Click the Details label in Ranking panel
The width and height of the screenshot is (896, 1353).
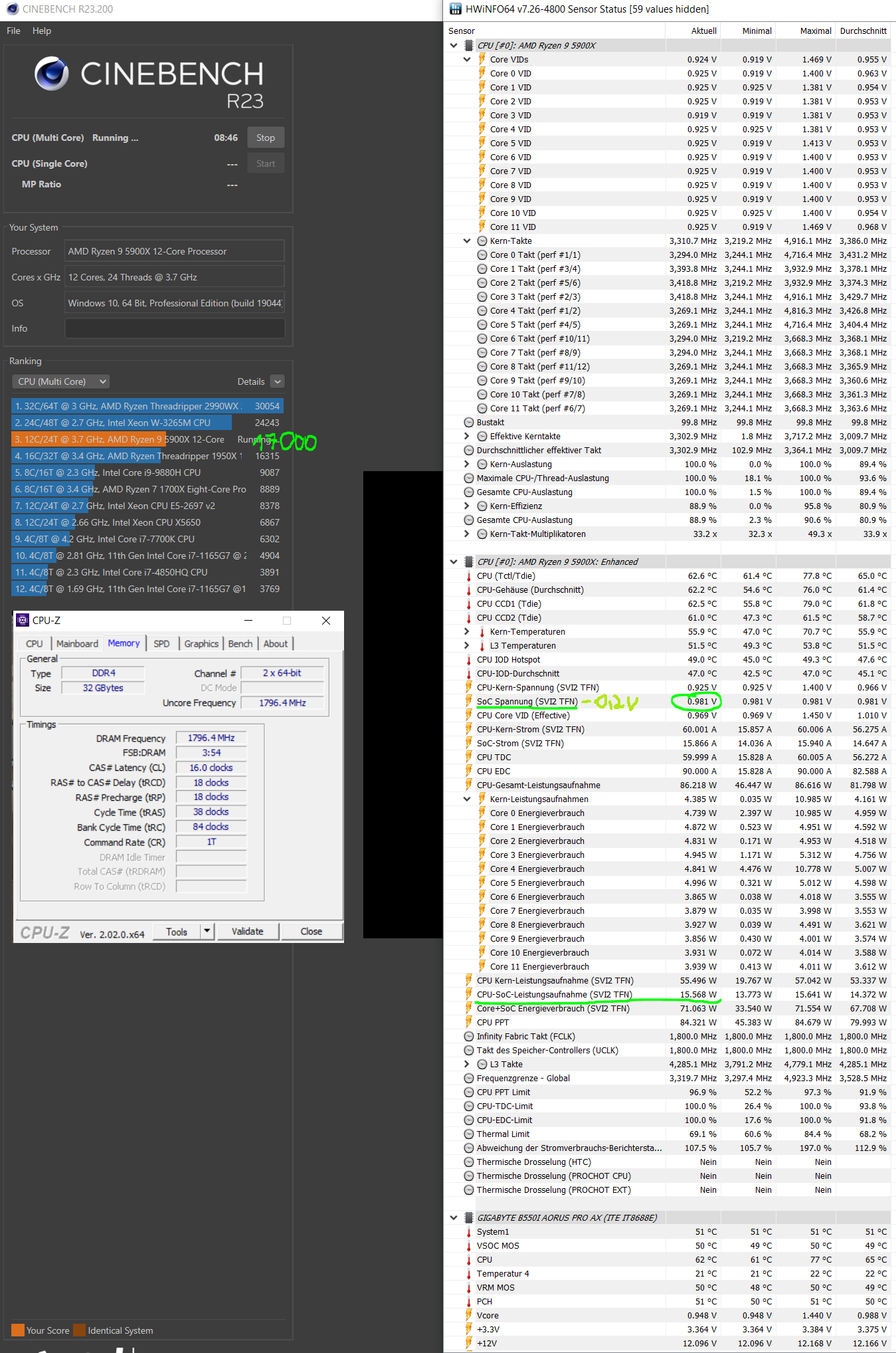click(x=251, y=381)
